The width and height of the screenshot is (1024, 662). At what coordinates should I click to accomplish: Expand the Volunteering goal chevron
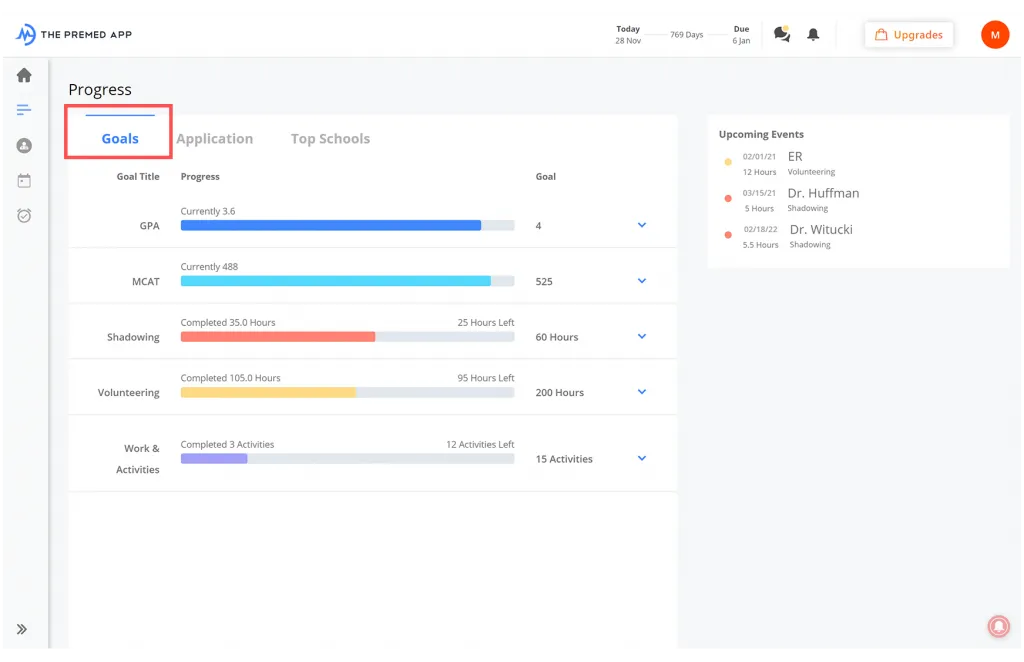642,392
